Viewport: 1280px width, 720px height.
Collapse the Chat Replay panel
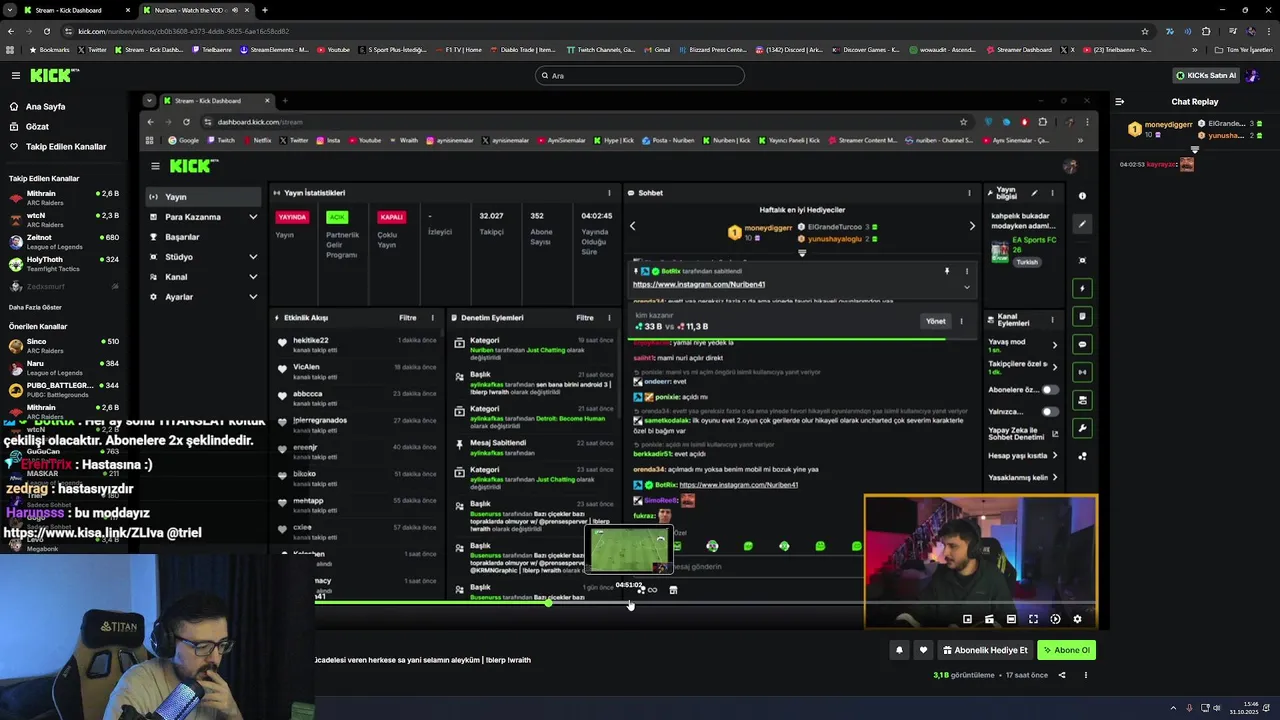(1119, 101)
